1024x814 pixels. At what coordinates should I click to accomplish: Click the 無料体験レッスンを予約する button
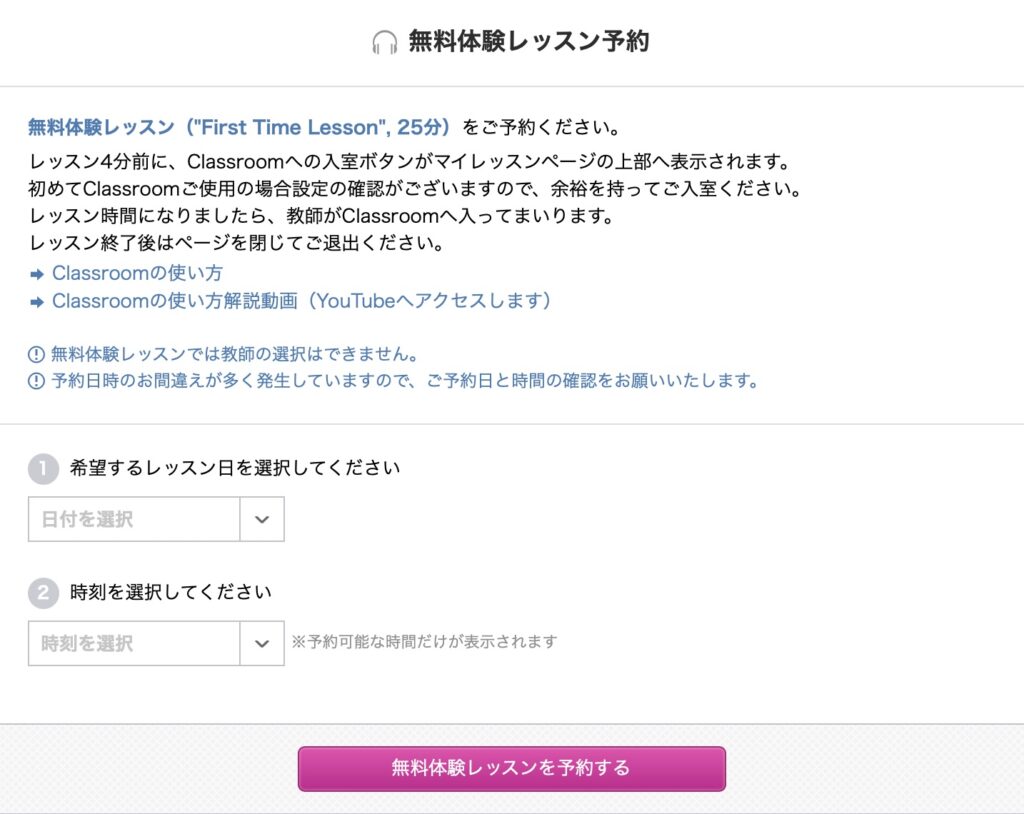click(x=512, y=769)
